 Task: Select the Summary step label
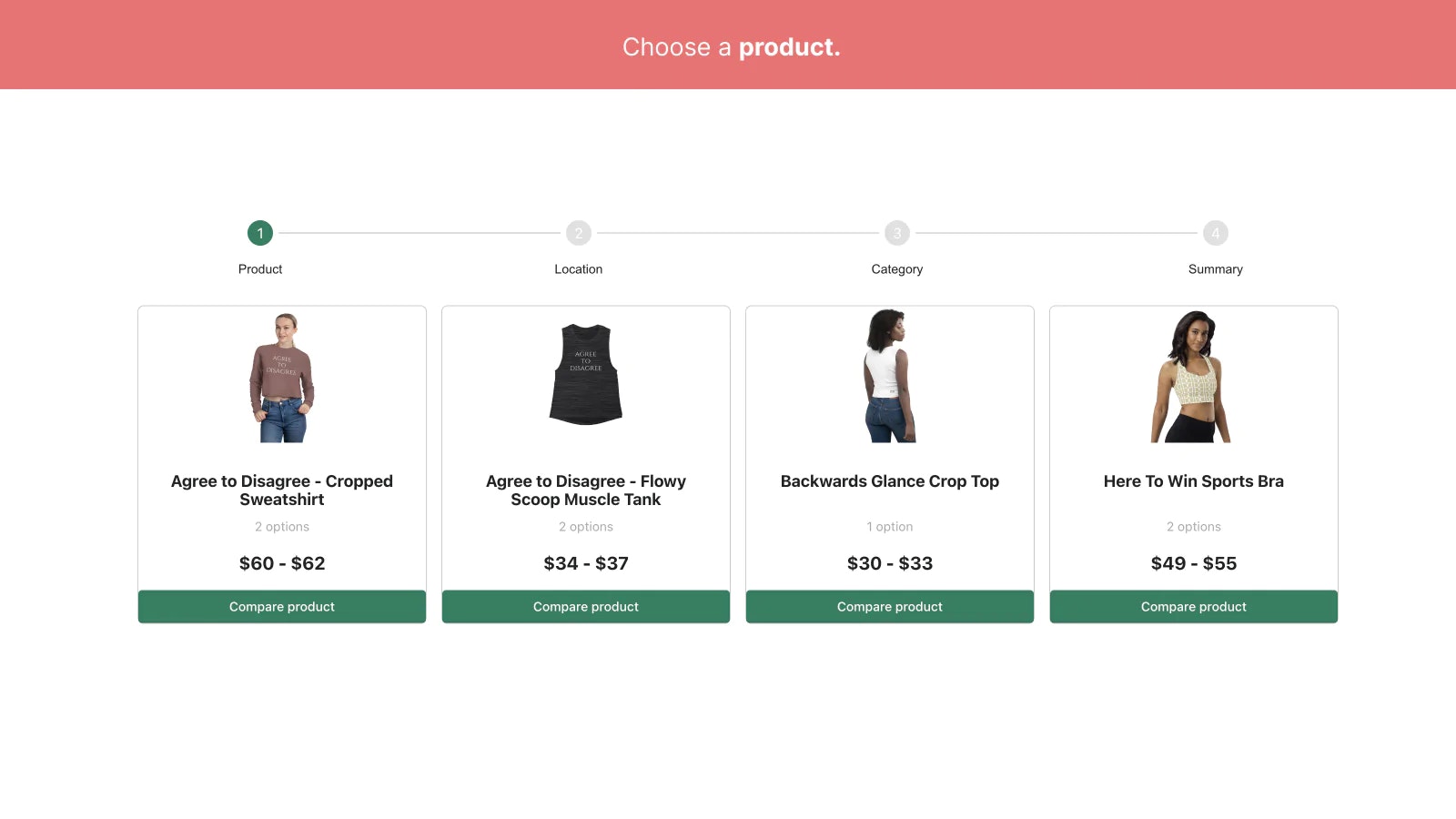pos(1216,269)
